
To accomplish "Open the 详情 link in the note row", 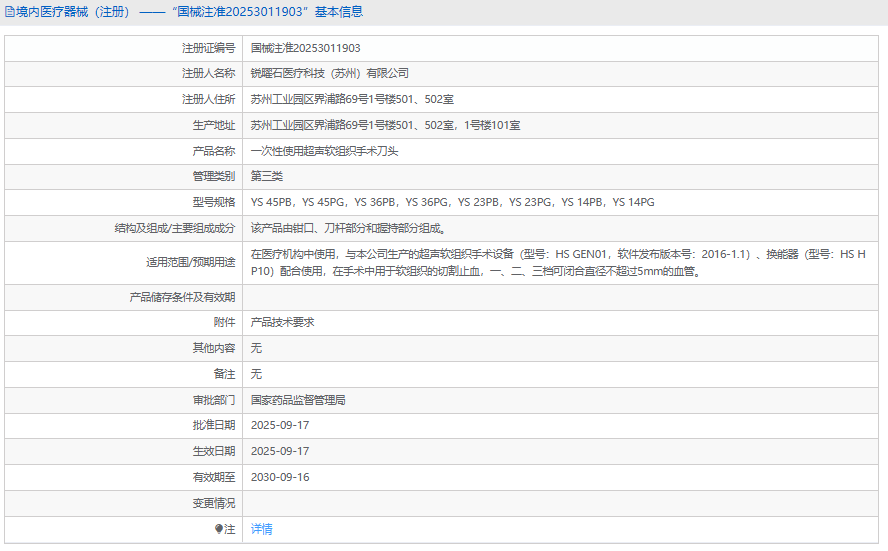I will tap(261, 529).
